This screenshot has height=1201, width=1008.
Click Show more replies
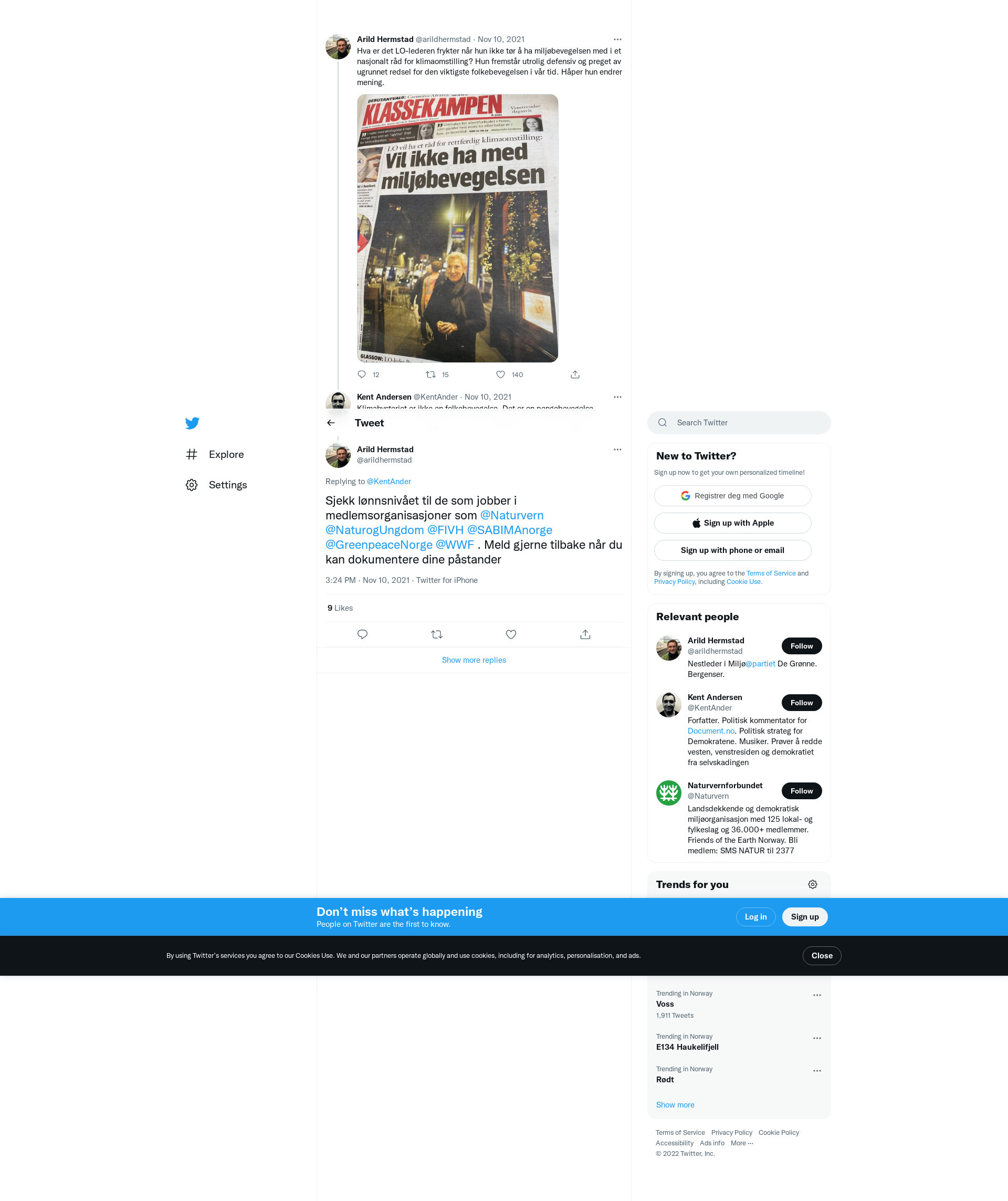pos(474,660)
